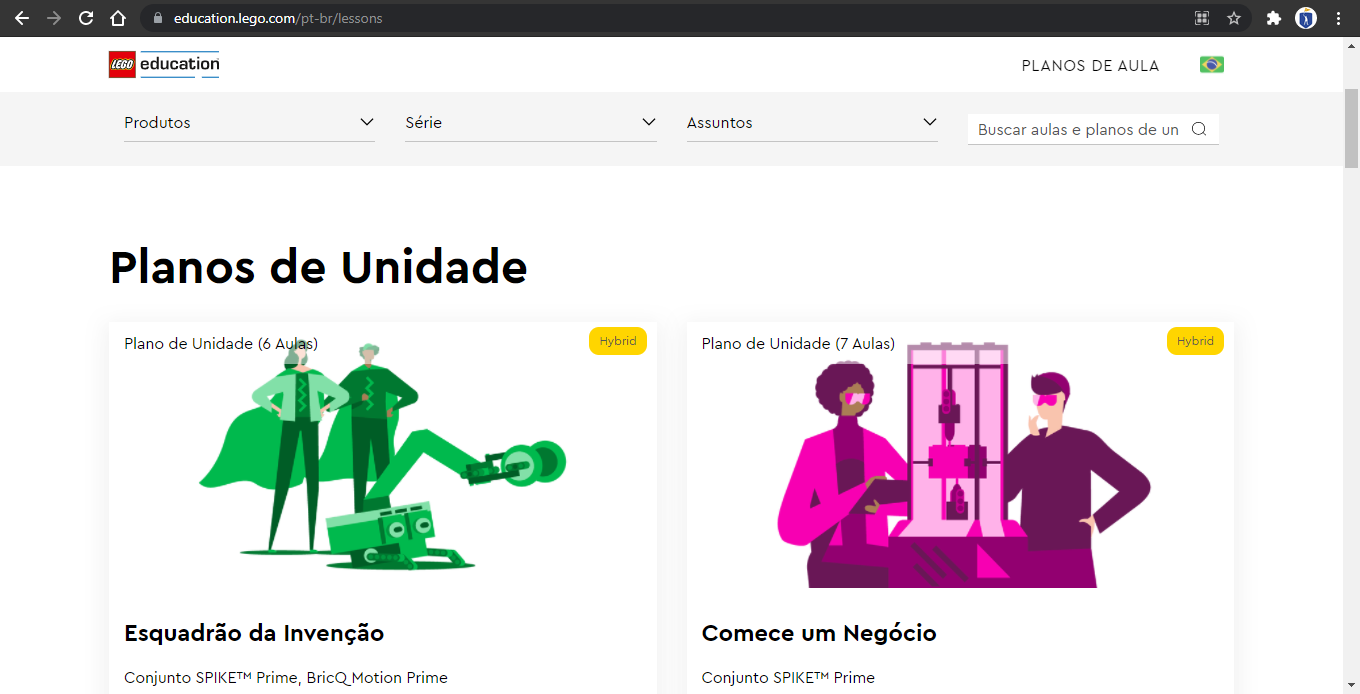Expand the Produtos dropdown
This screenshot has height=694, width=1360.
tap(249, 123)
